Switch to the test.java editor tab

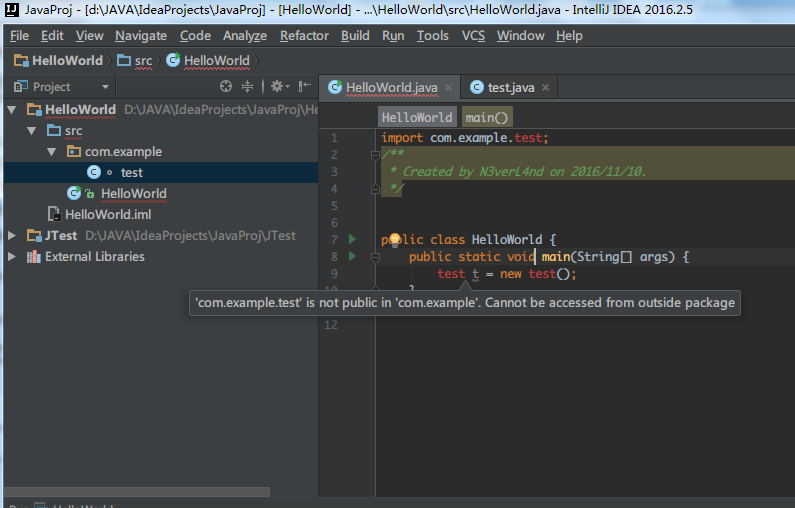[510, 87]
